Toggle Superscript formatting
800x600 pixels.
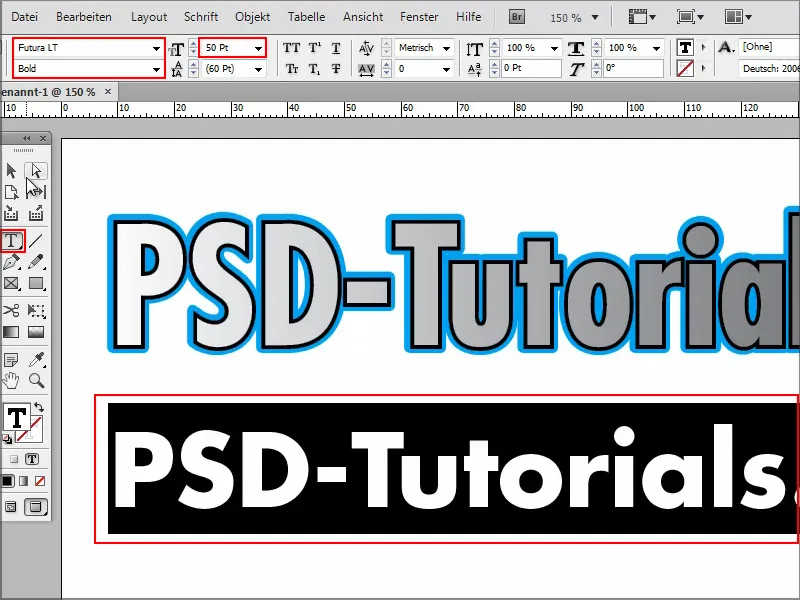tap(315, 48)
